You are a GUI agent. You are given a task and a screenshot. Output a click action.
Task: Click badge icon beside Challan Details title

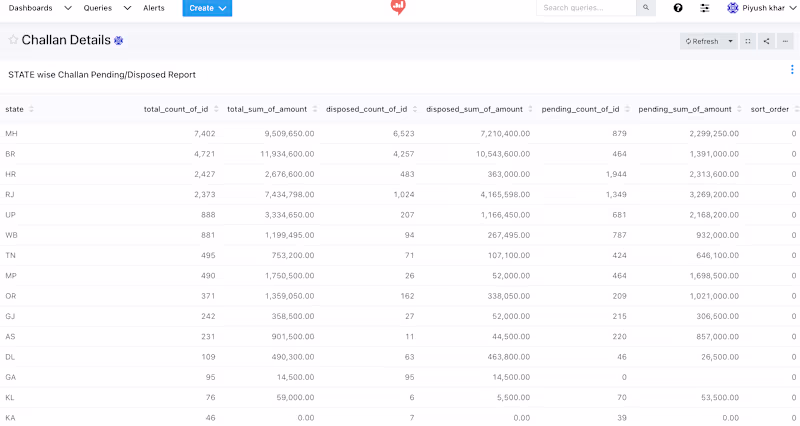coord(118,41)
